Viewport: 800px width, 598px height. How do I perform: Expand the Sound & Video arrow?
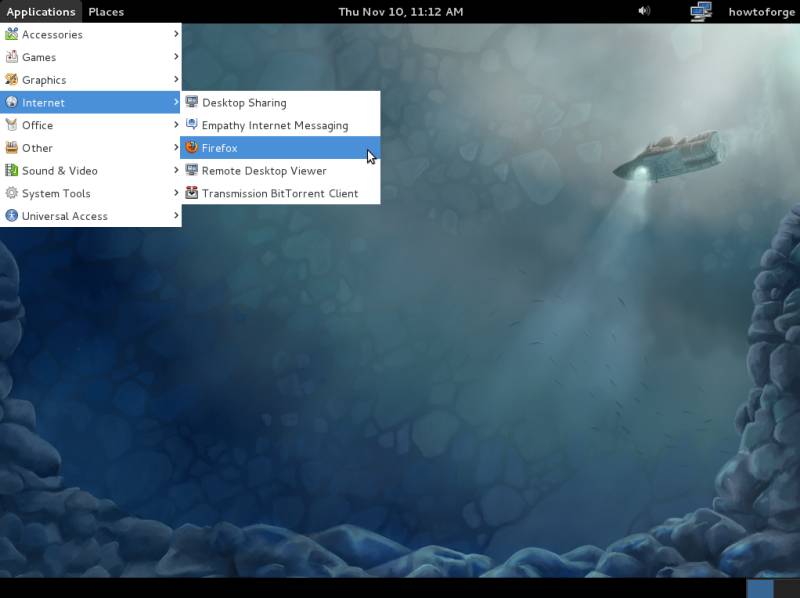176,170
